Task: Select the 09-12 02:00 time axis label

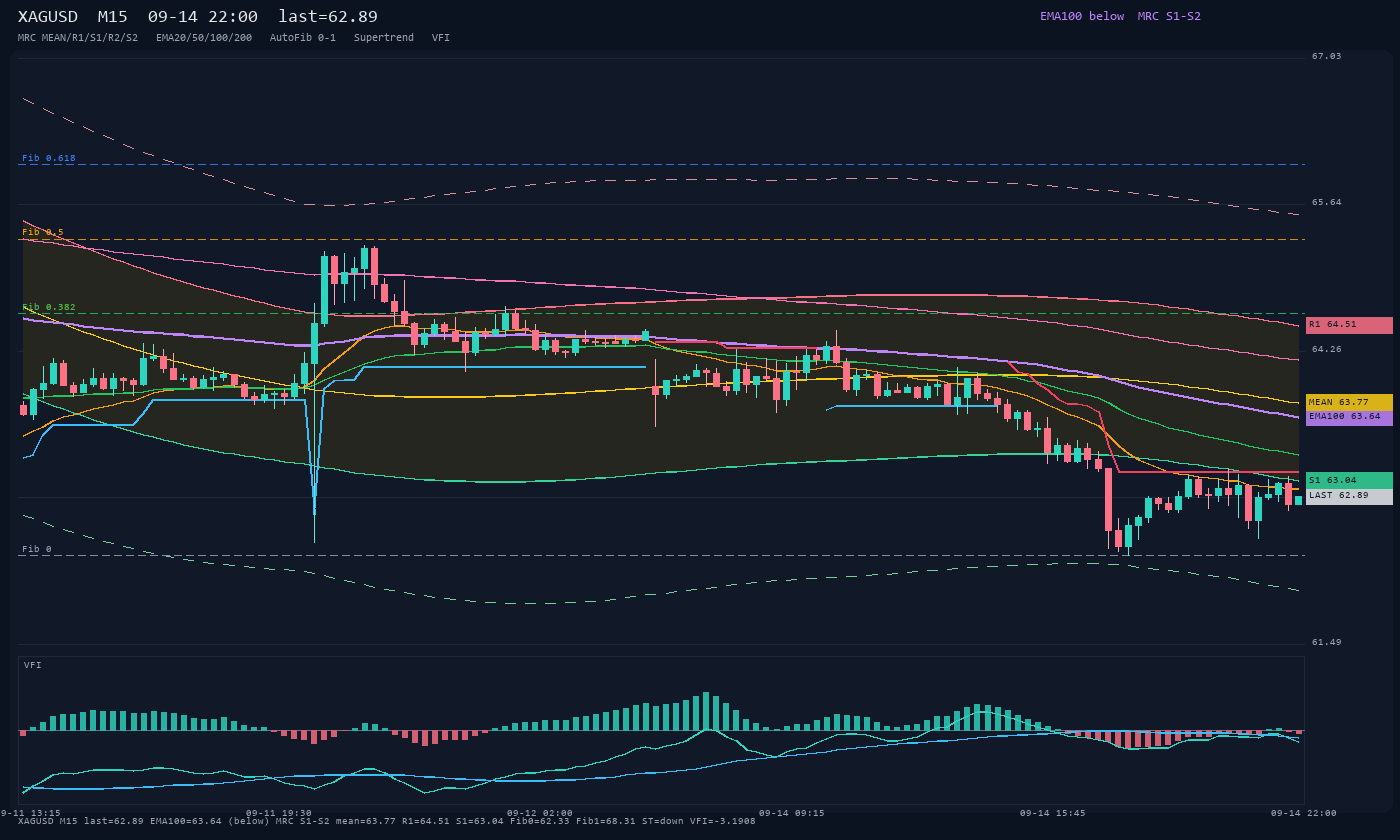Action: coord(540,813)
